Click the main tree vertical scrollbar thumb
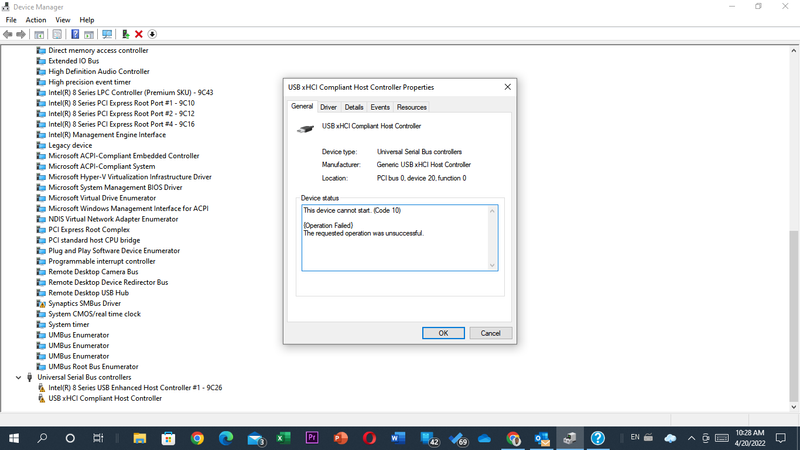 (793, 315)
